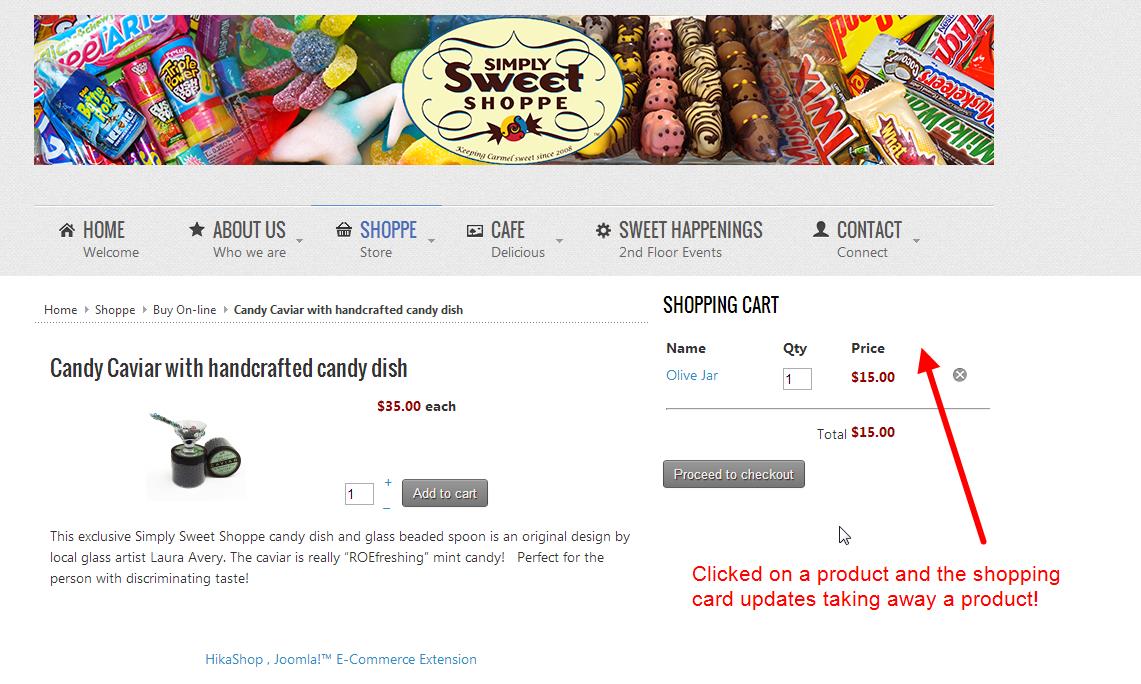This screenshot has height=684, width=1141.
Task: Proceed to checkout
Action: coord(734,474)
